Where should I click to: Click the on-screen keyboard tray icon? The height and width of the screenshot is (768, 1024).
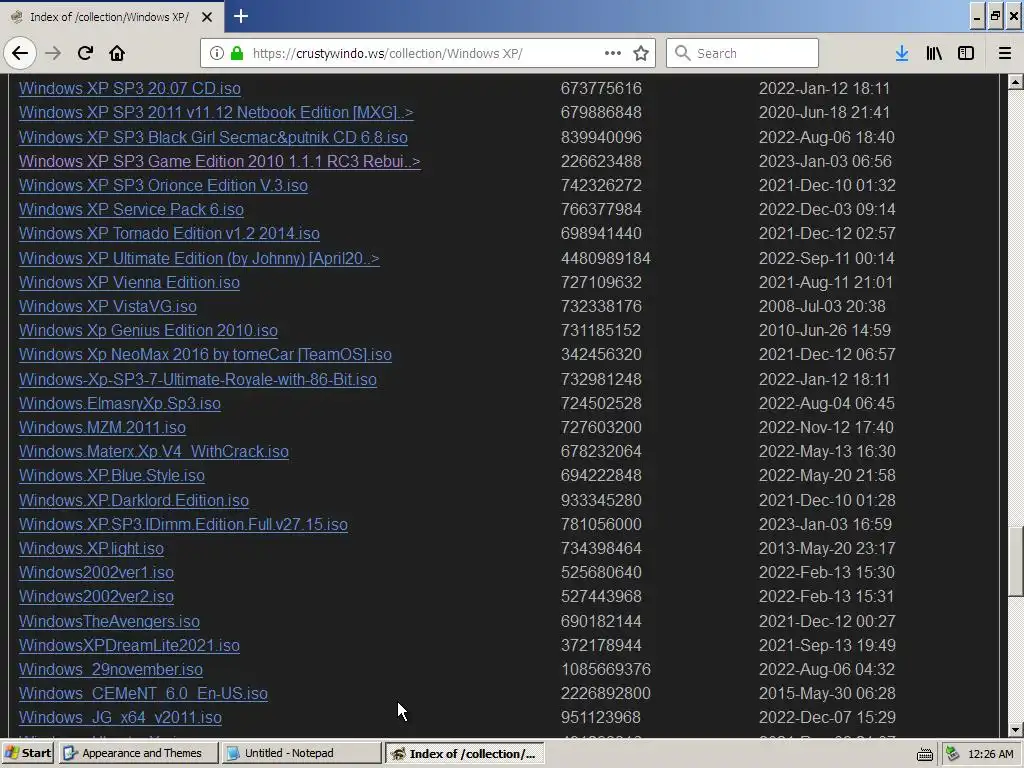pos(925,754)
